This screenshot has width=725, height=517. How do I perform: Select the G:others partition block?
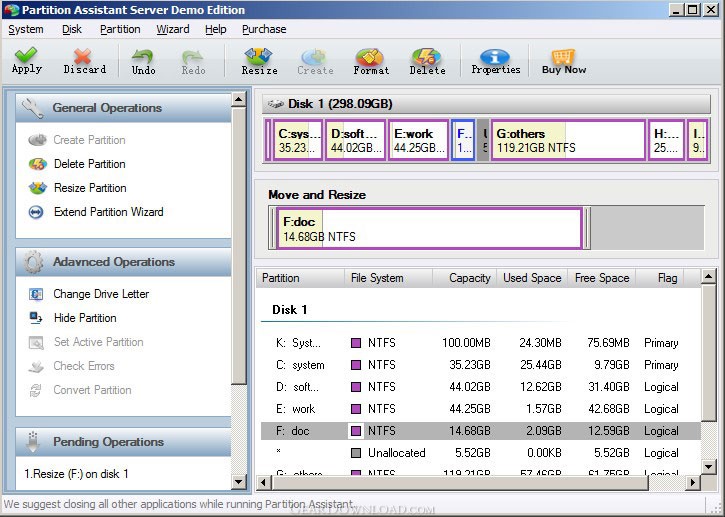(567, 140)
